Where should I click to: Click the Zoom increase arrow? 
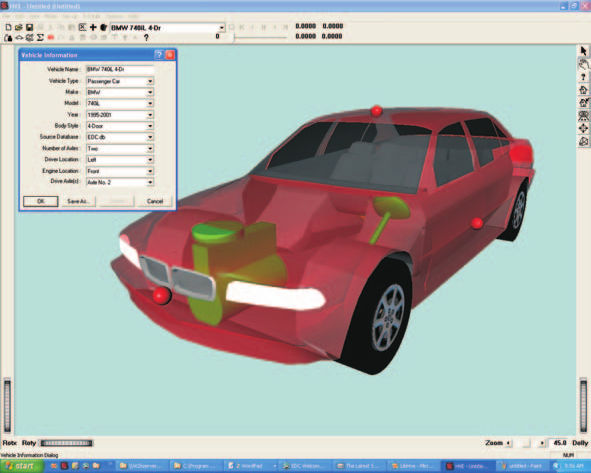(x=542, y=443)
